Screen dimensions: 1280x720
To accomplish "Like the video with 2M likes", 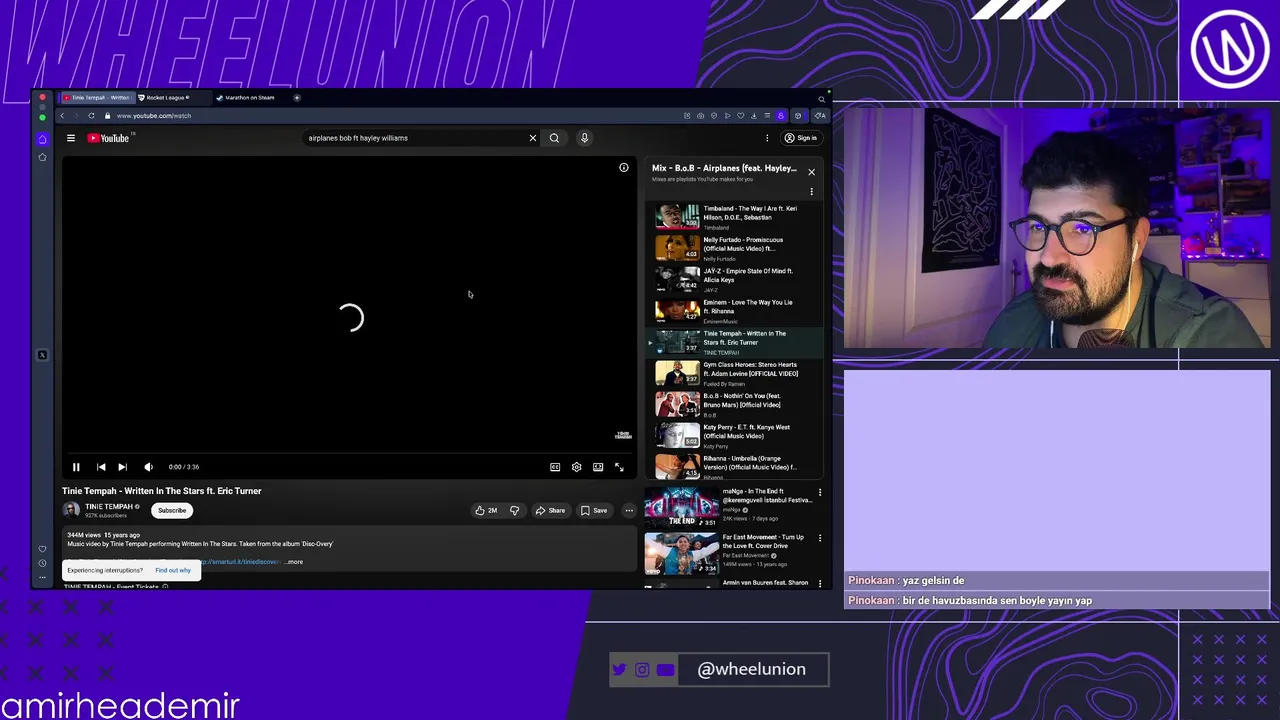I will [486, 510].
